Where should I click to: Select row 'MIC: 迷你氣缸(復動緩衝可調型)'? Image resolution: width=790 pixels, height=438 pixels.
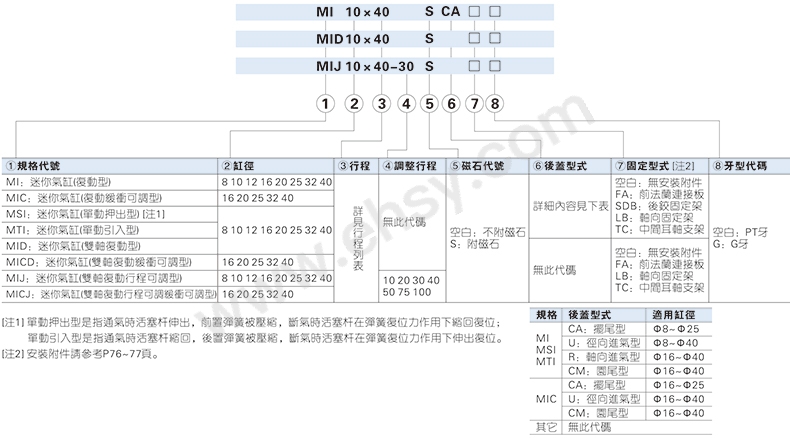click(x=110, y=198)
